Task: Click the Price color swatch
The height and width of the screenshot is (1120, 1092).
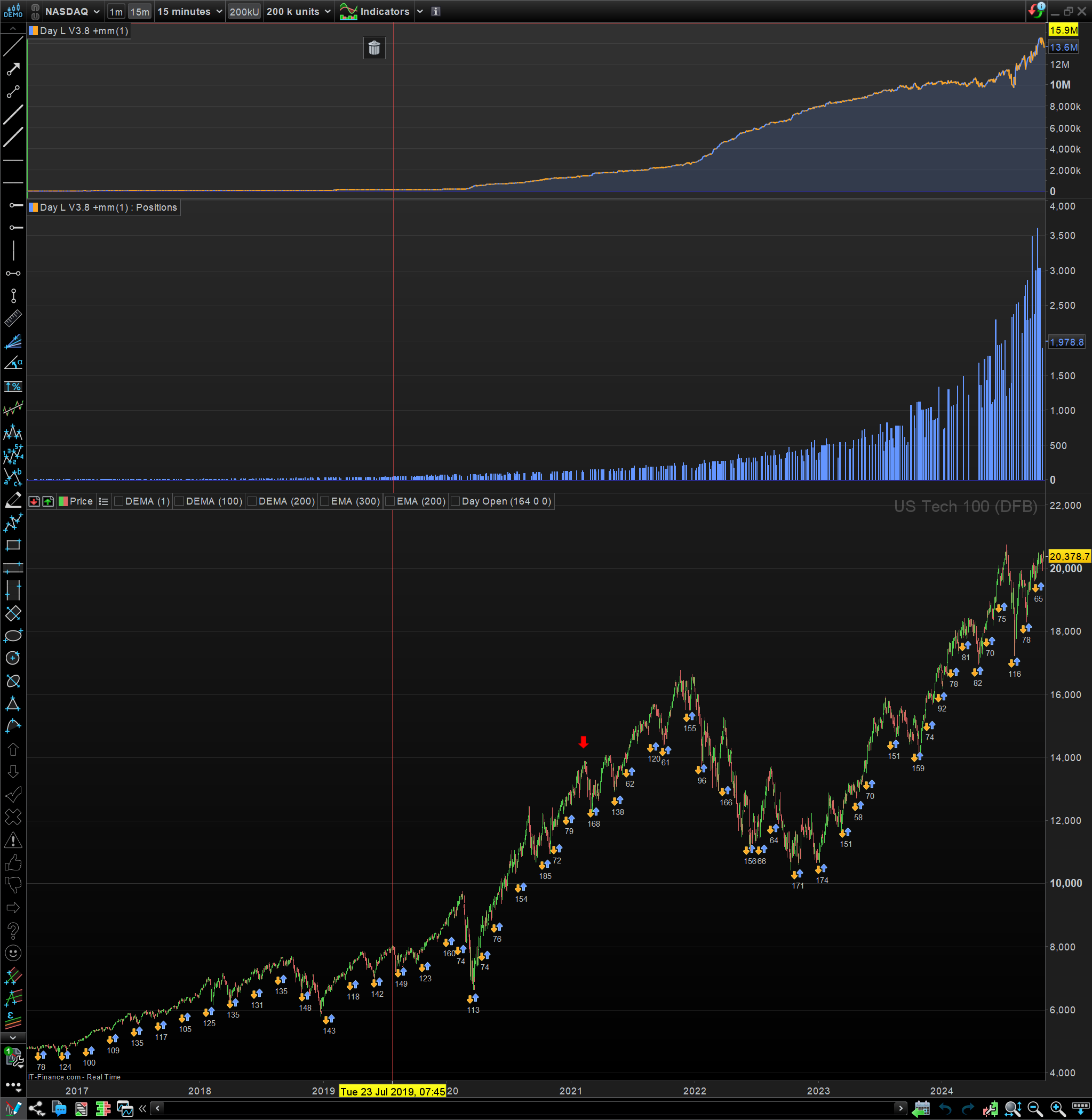Action: pos(63,501)
